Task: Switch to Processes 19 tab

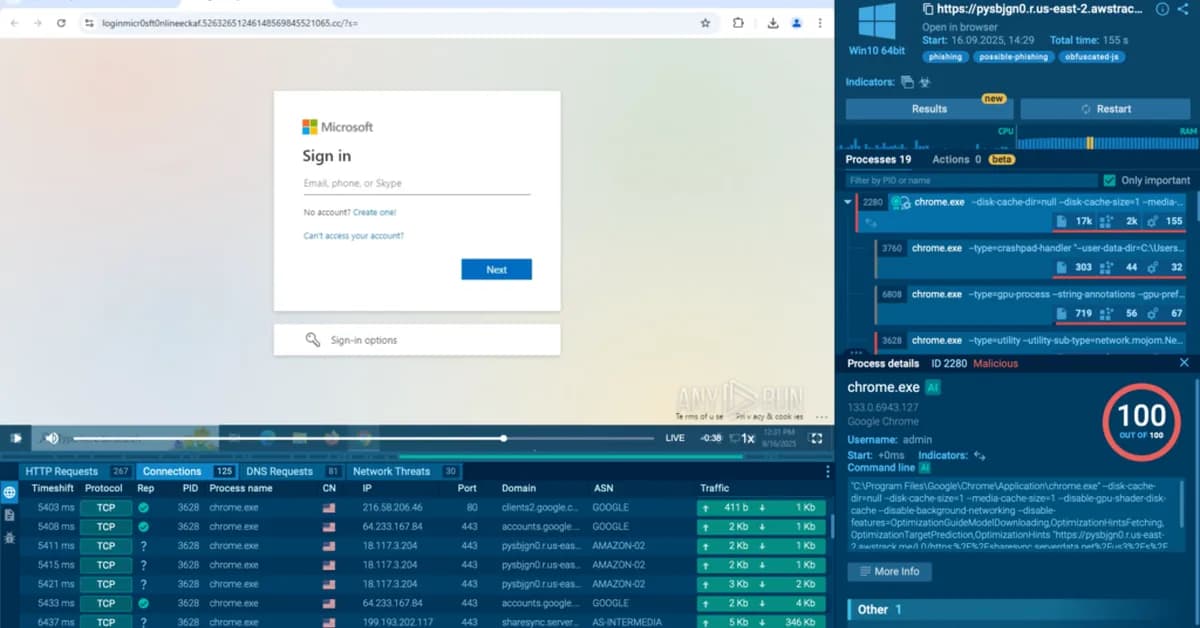Action: pyautogui.click(x=878, y=159)
